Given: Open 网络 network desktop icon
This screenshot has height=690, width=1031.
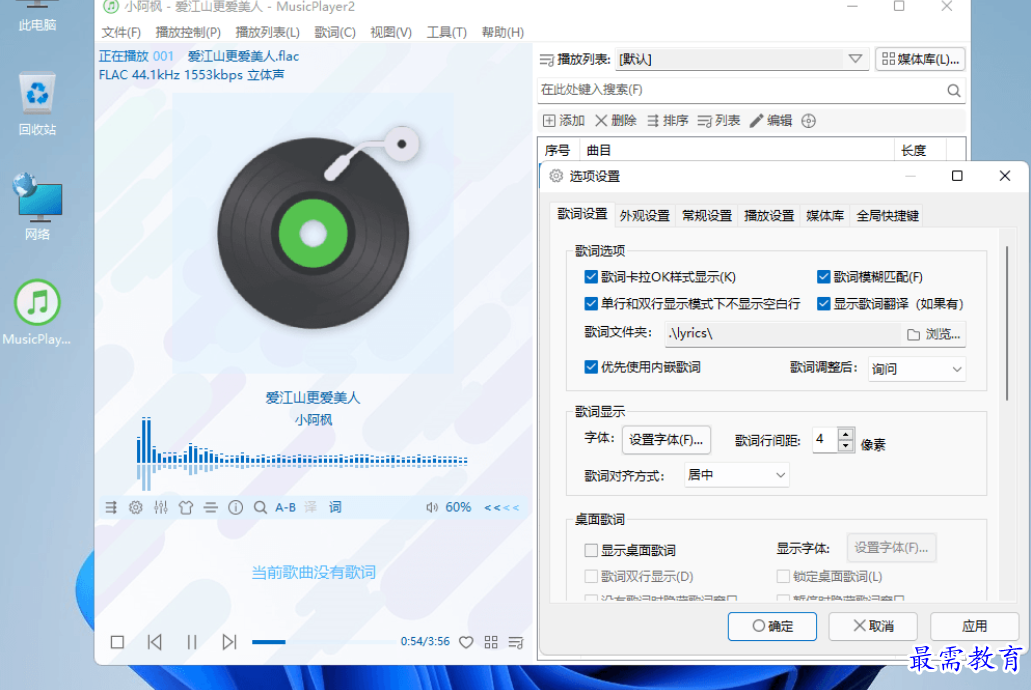Looking at the screenshot, I should (37, 207).
